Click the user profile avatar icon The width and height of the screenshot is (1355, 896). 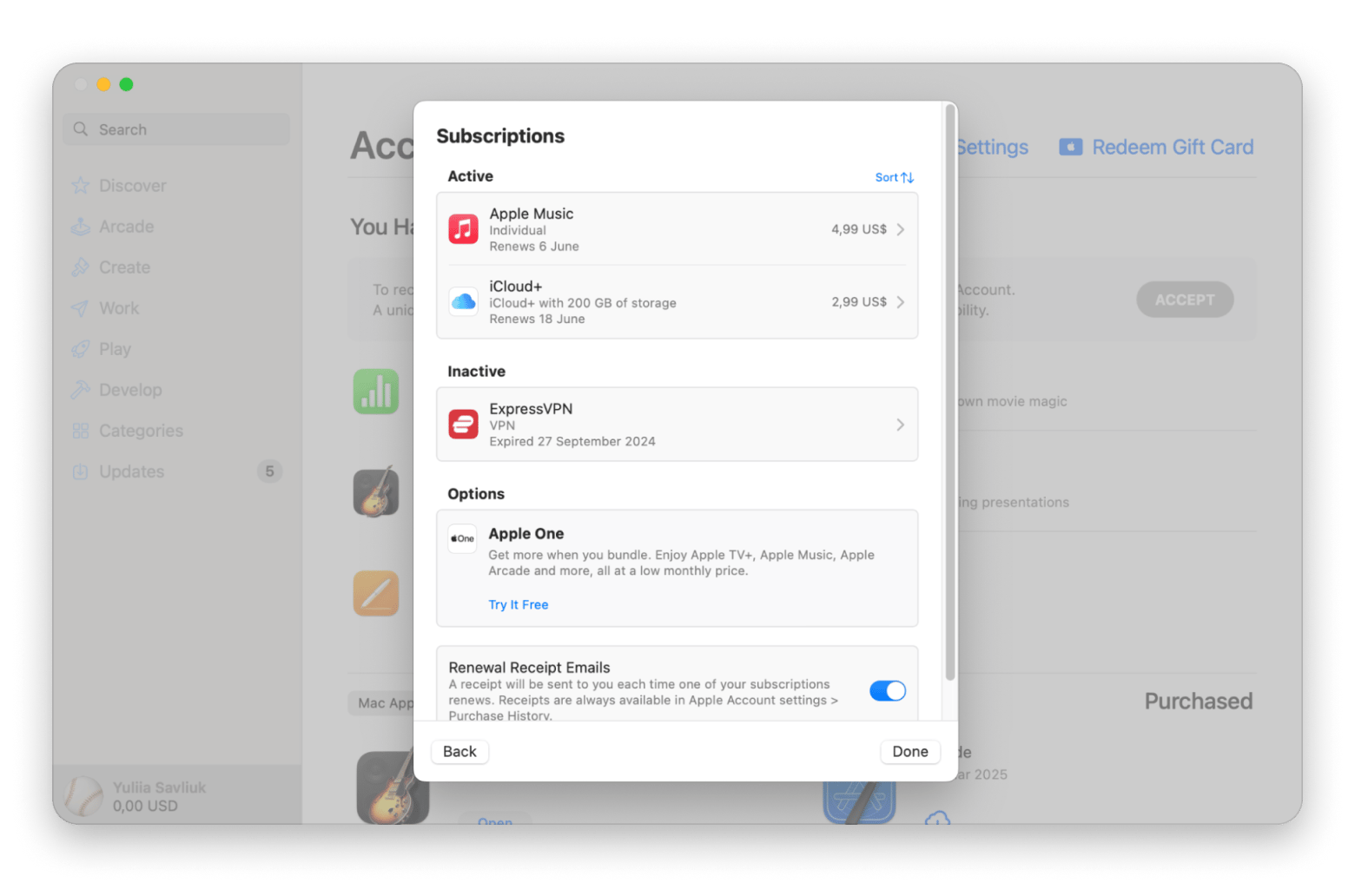84,796
